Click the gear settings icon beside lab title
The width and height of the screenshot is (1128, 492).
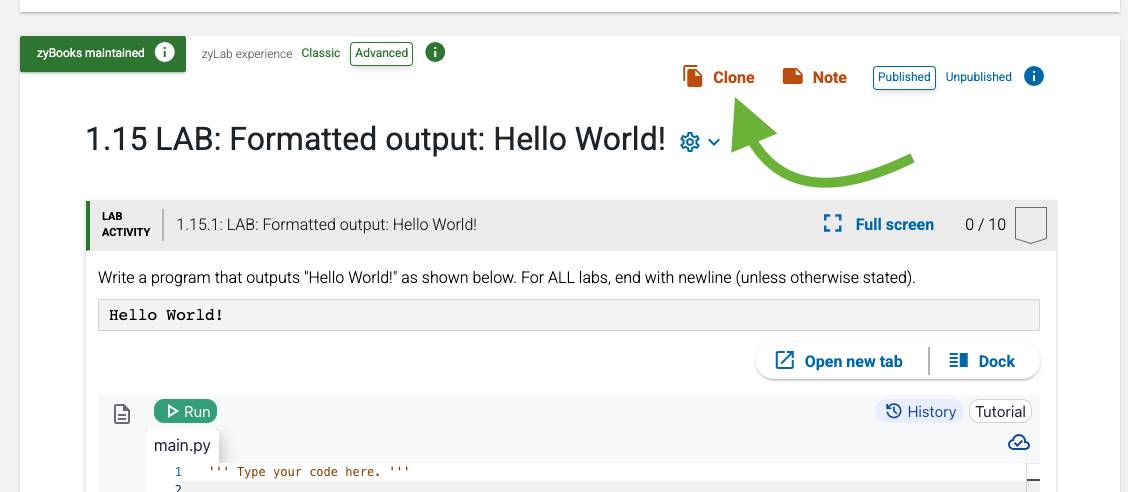690,142
